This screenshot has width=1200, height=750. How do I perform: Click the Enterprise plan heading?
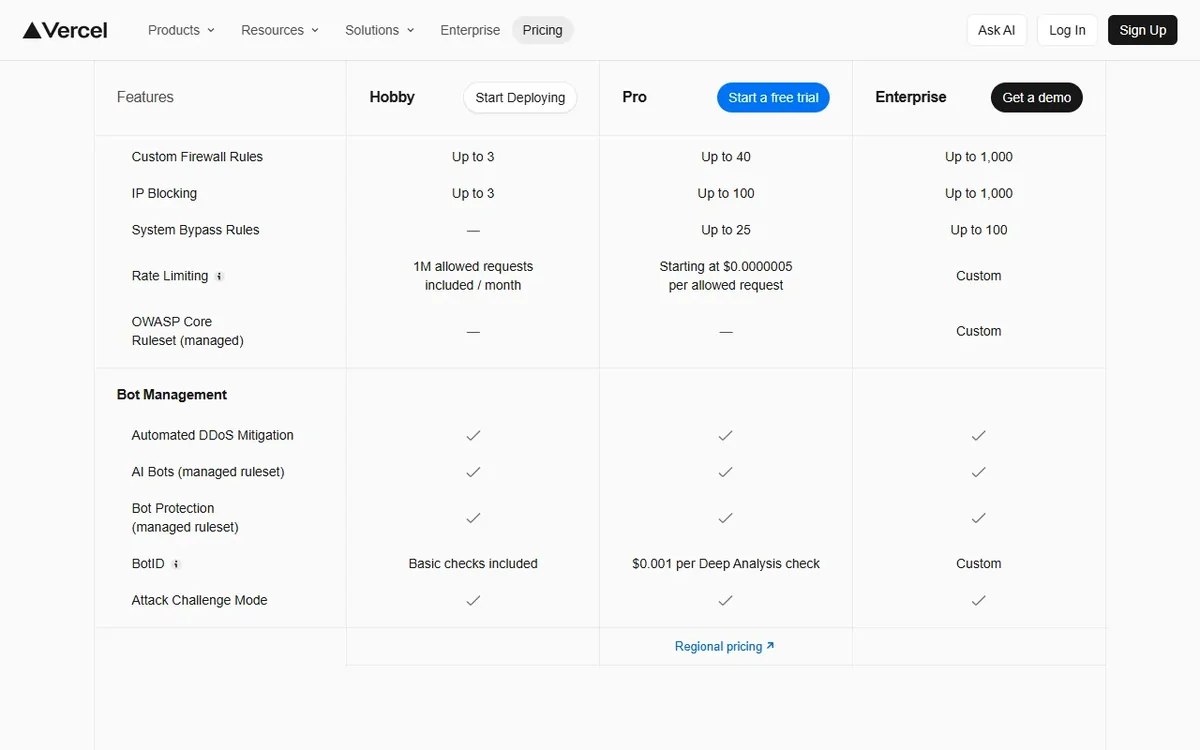tap(911, 97)
